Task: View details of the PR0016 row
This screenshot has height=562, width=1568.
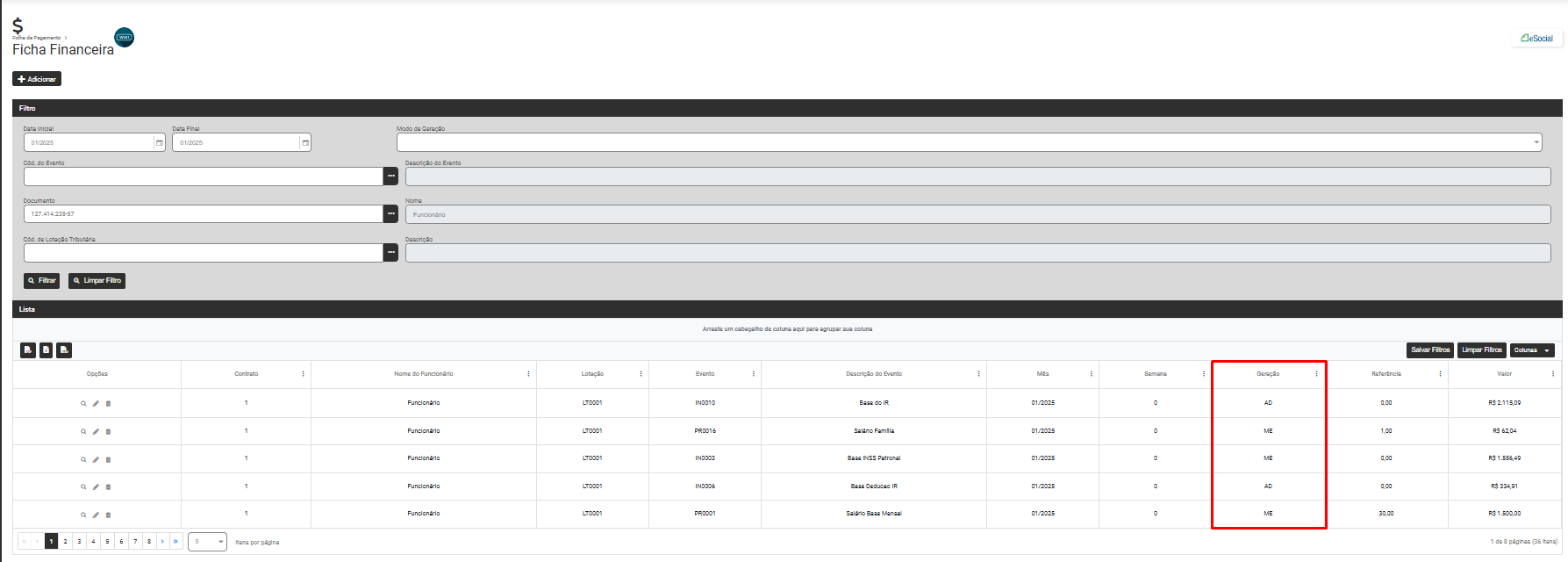Action: point(83,431)
